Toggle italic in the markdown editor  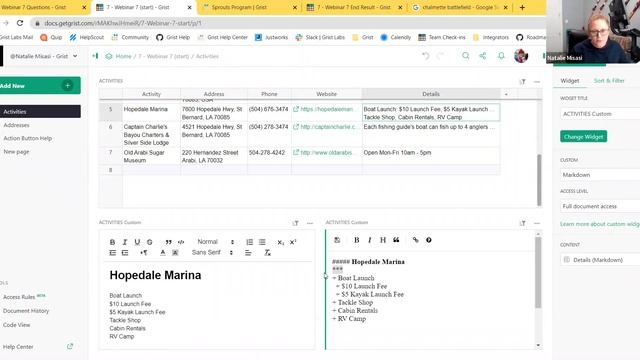370,240
